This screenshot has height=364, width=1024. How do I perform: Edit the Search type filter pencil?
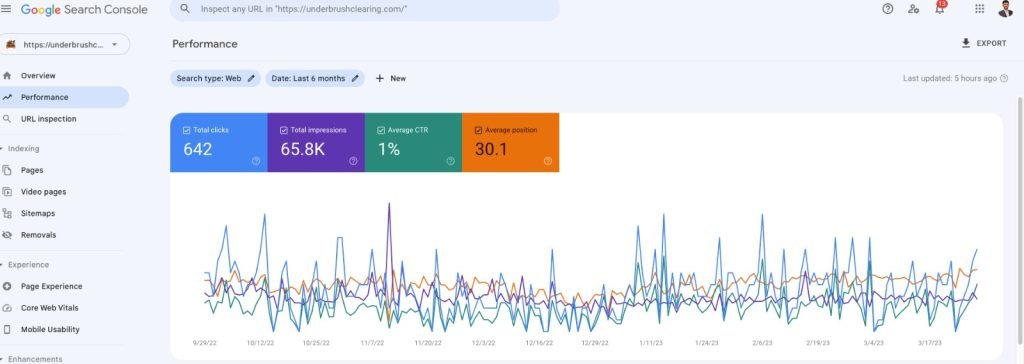click(251, 78)
